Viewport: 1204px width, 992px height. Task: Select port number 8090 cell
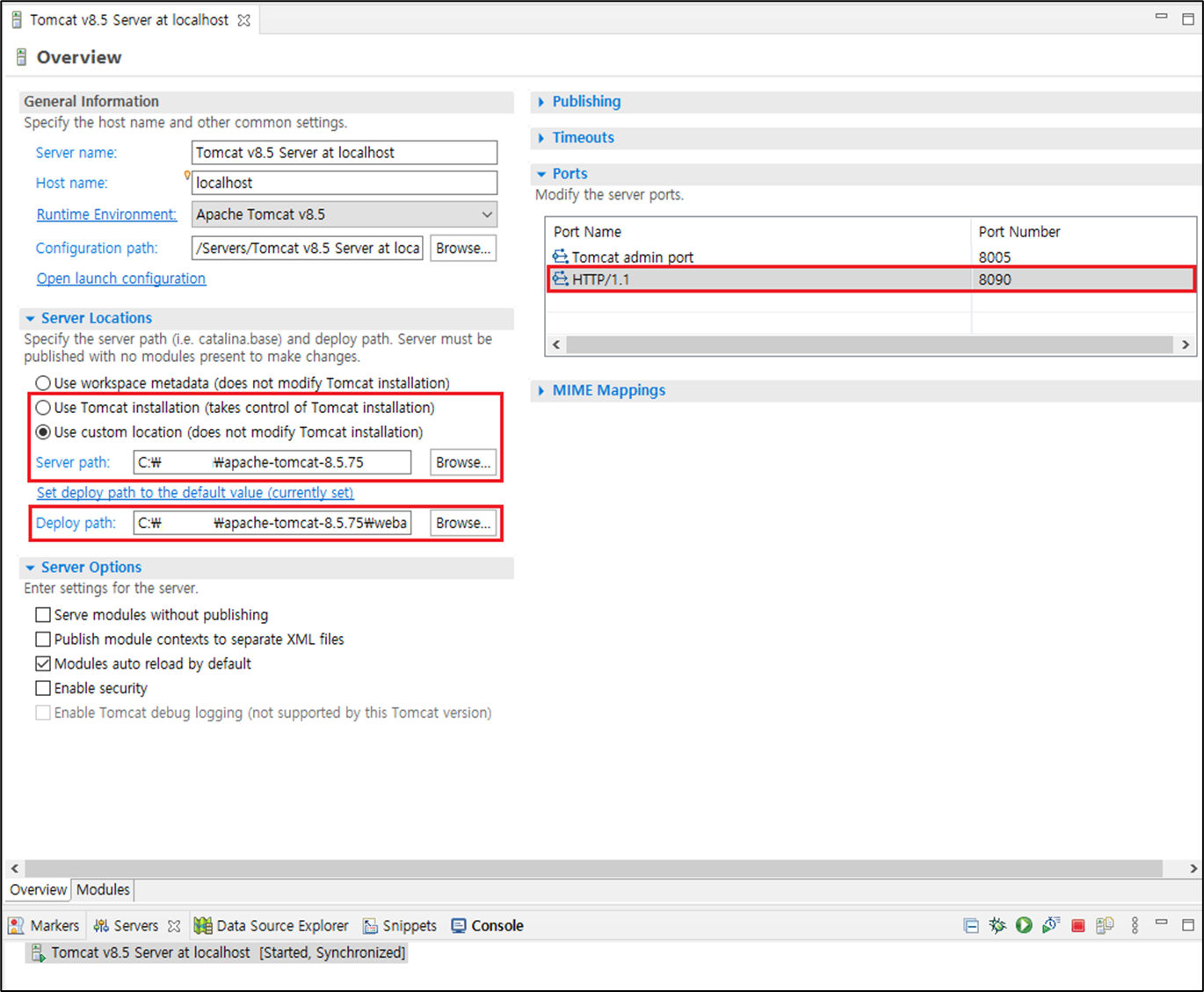[x=995, y=279]
